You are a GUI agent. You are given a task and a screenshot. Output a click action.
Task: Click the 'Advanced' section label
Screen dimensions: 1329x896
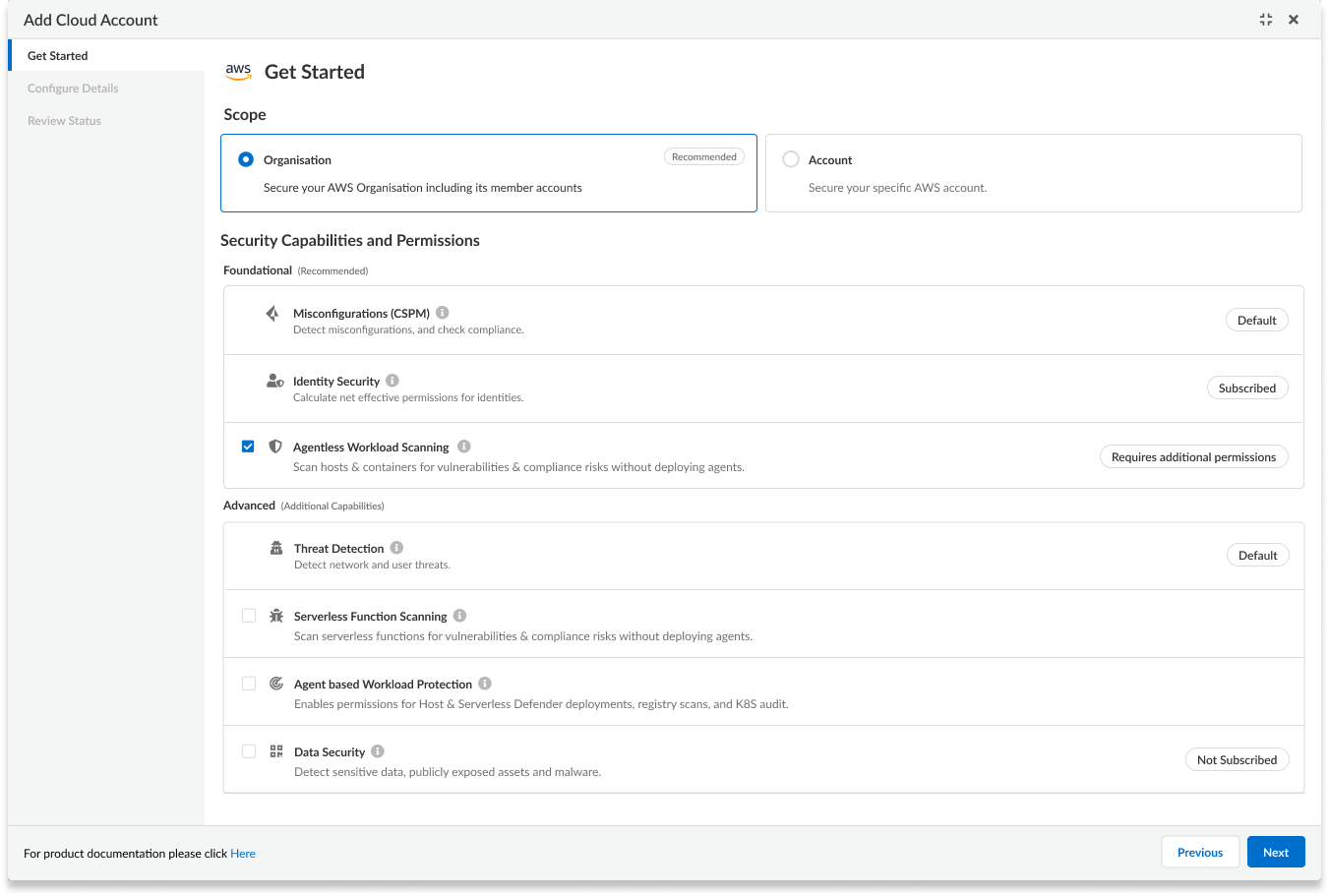tap(249, 506)
